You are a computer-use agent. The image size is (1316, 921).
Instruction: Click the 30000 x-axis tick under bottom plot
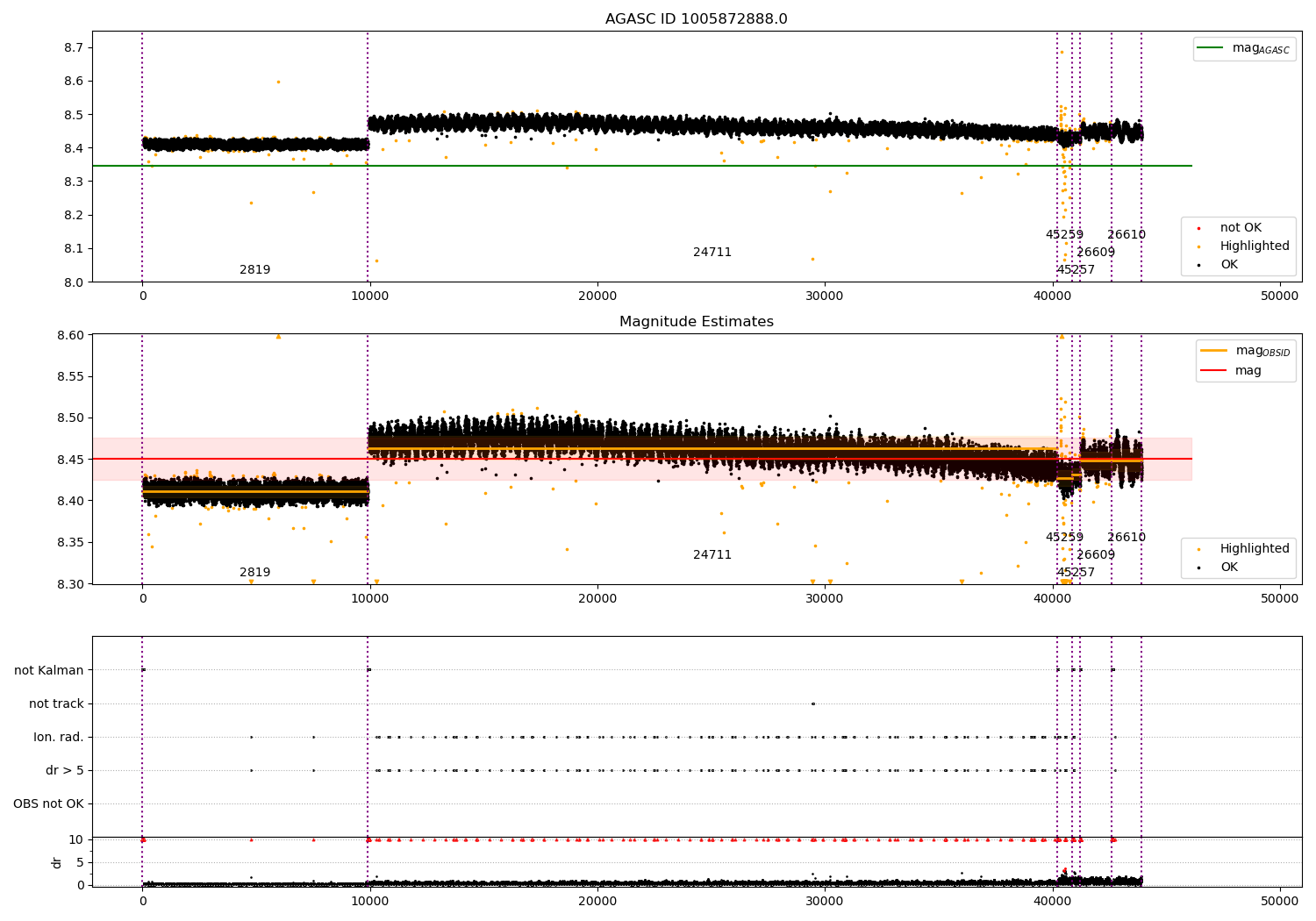pyautogui.click(x=825, y=900)
